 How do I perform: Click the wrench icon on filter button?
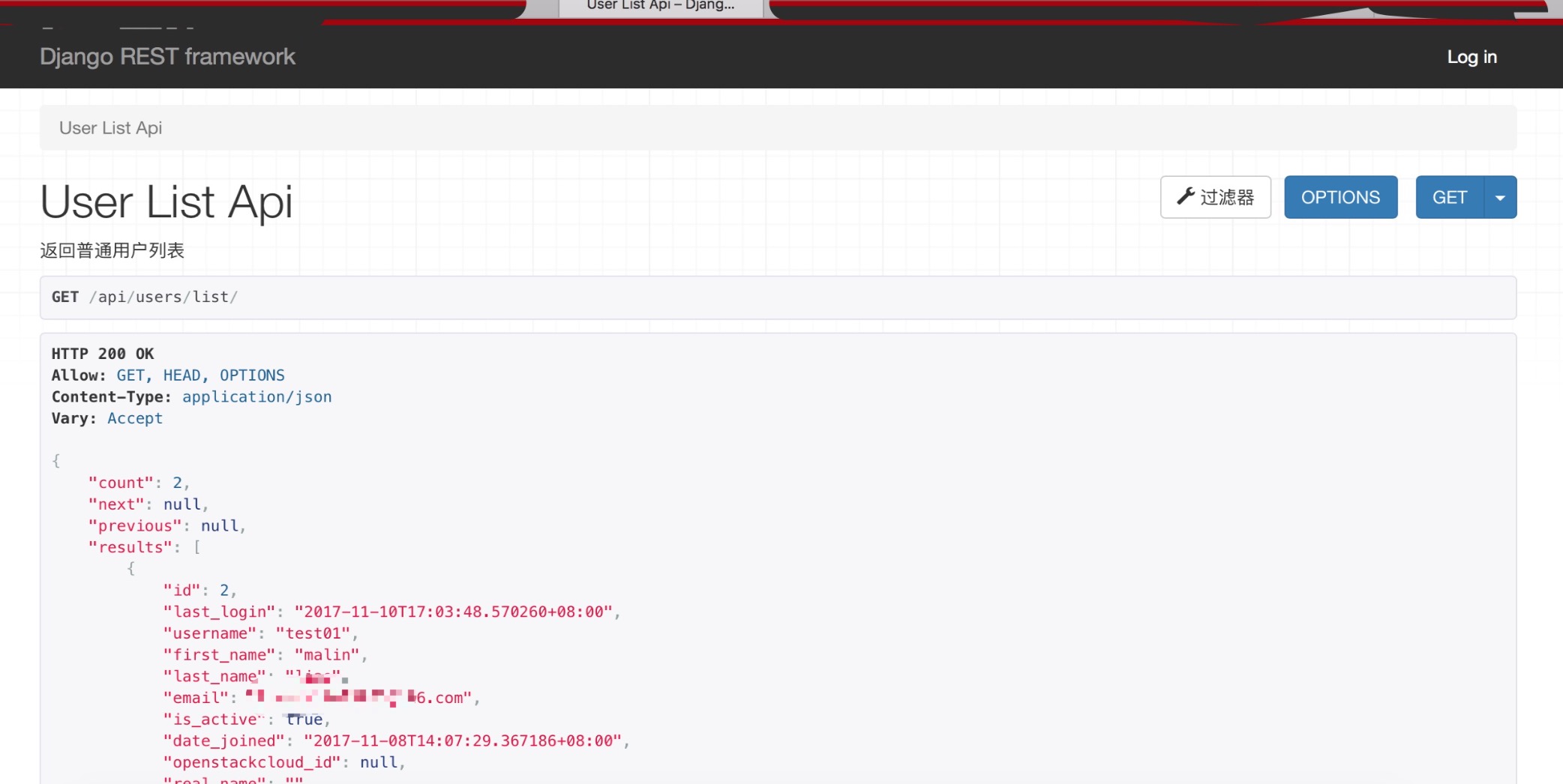(1186, 196)
